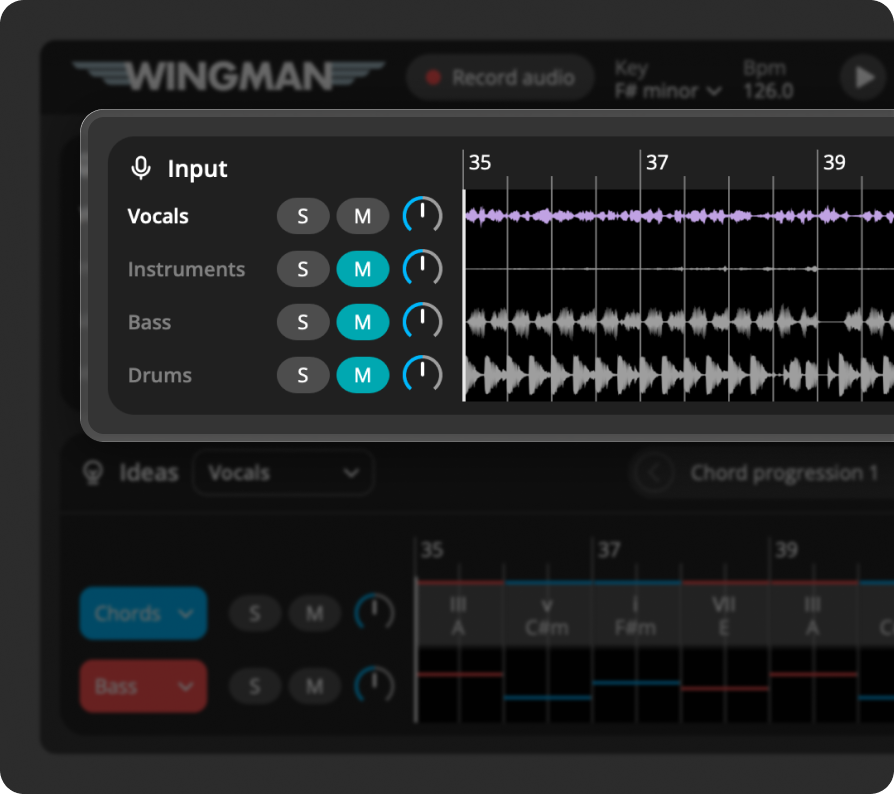
Task: Adjust the Vocals volume knob
Action: (x=422, y=215)
